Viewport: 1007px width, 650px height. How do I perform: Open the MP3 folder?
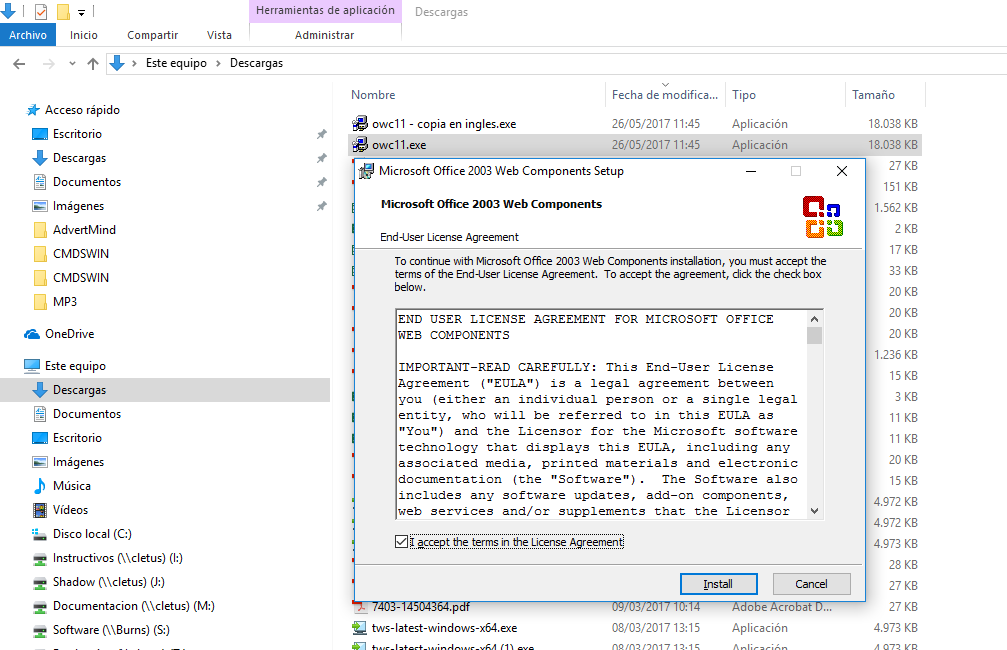(x=65, y=302)
